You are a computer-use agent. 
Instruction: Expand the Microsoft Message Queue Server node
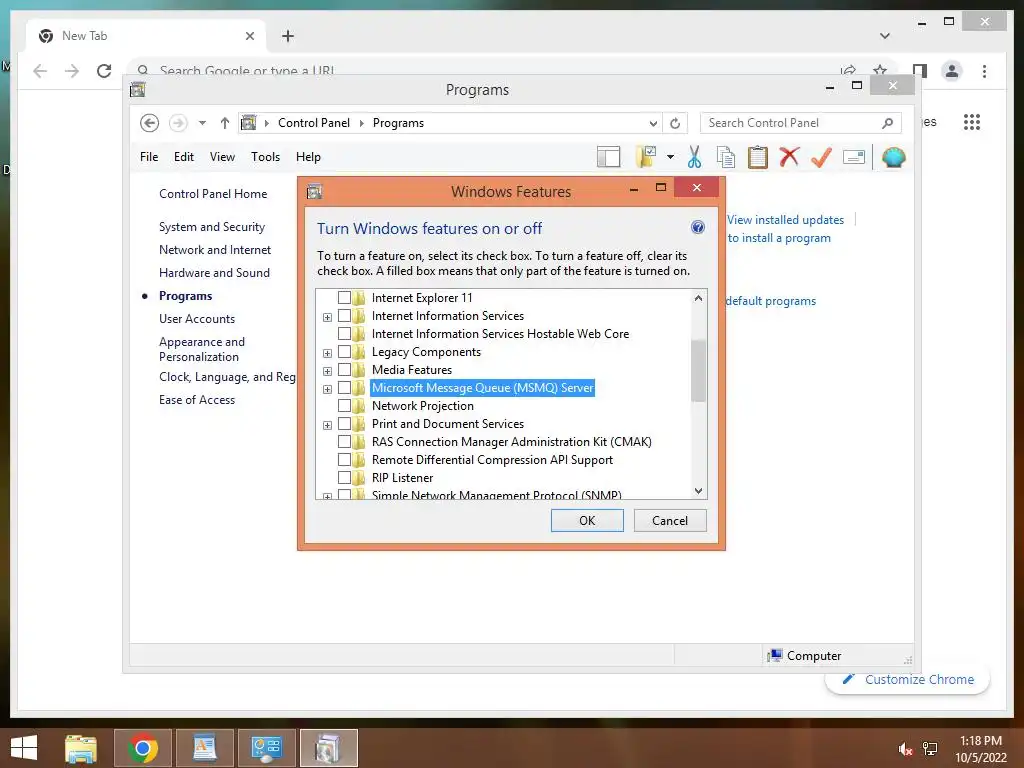point(327,389)
